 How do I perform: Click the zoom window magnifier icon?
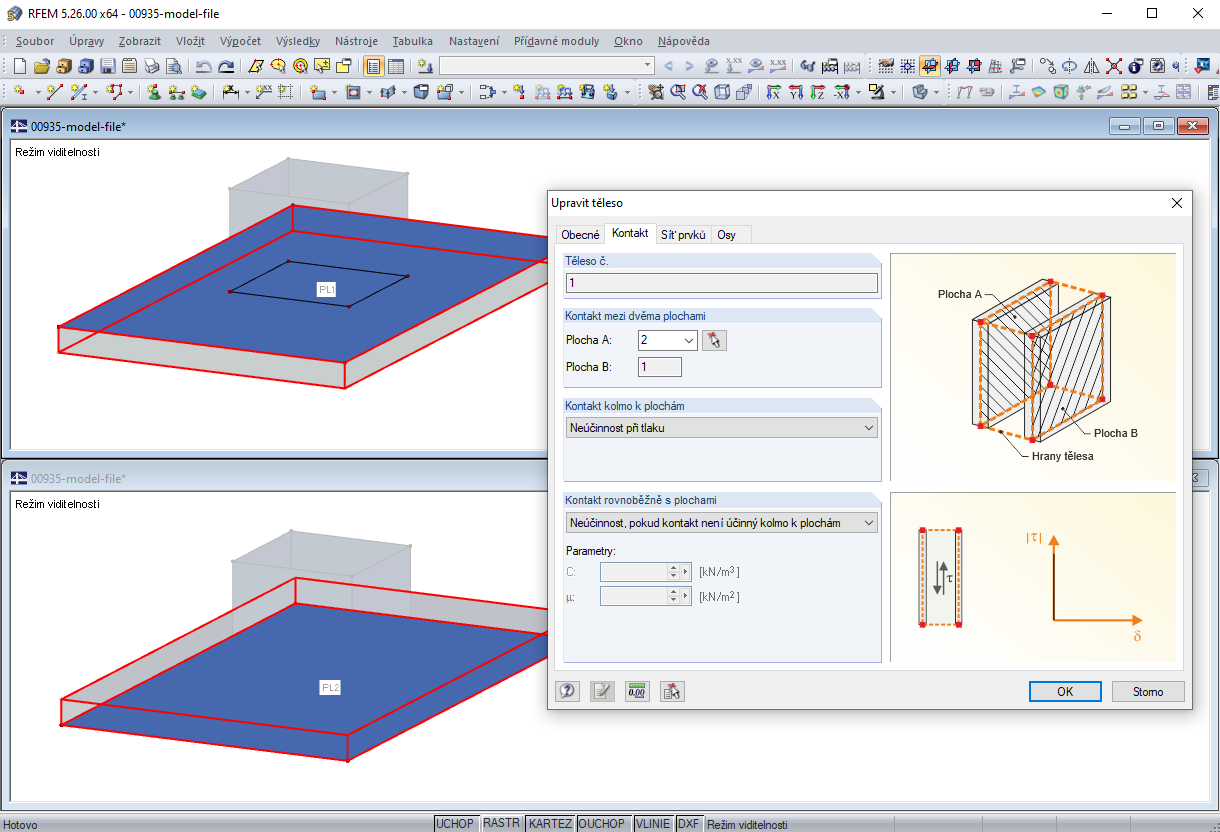click(677, 91)
